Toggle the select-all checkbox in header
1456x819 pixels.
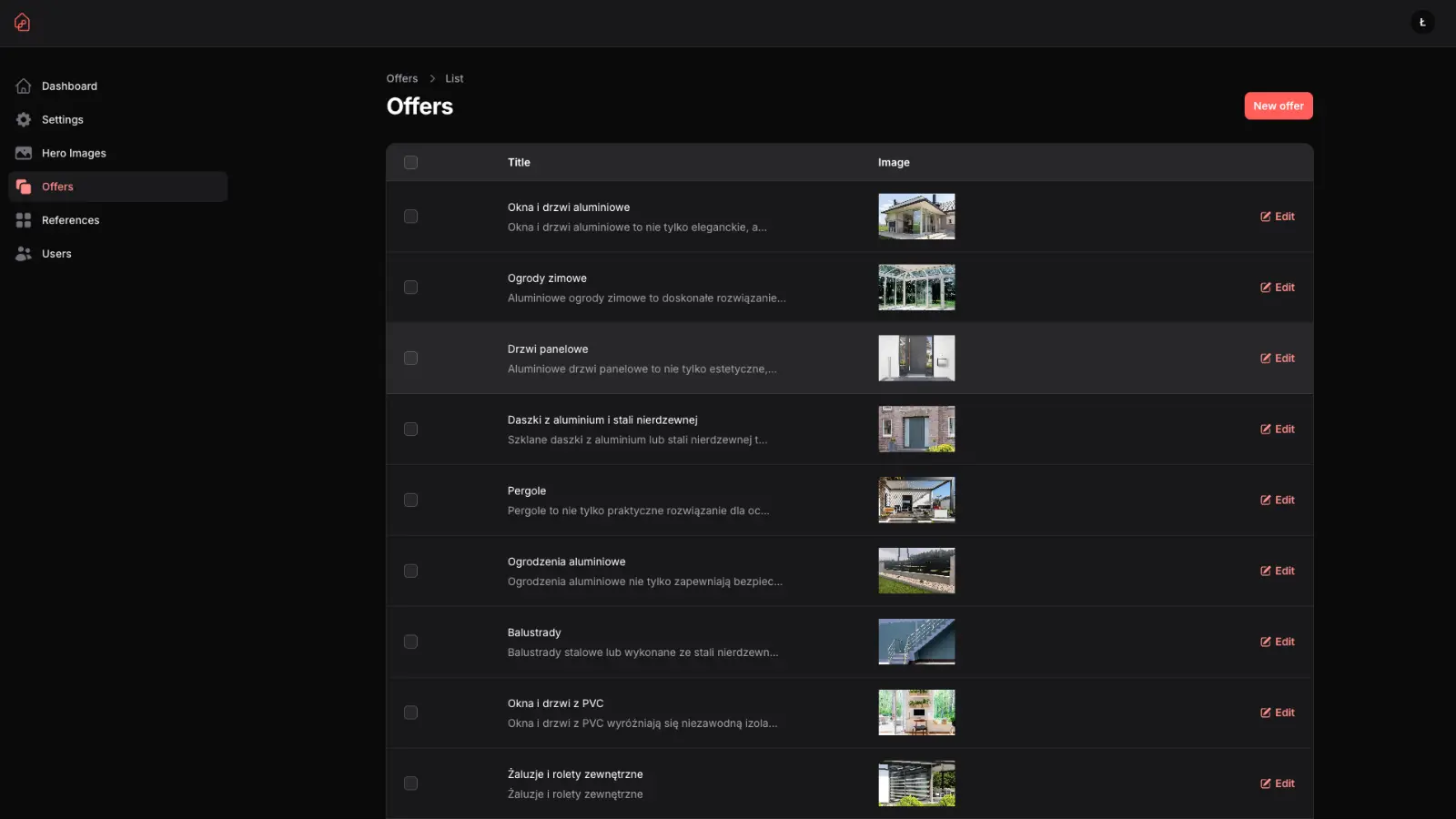(x=411, y=163)
